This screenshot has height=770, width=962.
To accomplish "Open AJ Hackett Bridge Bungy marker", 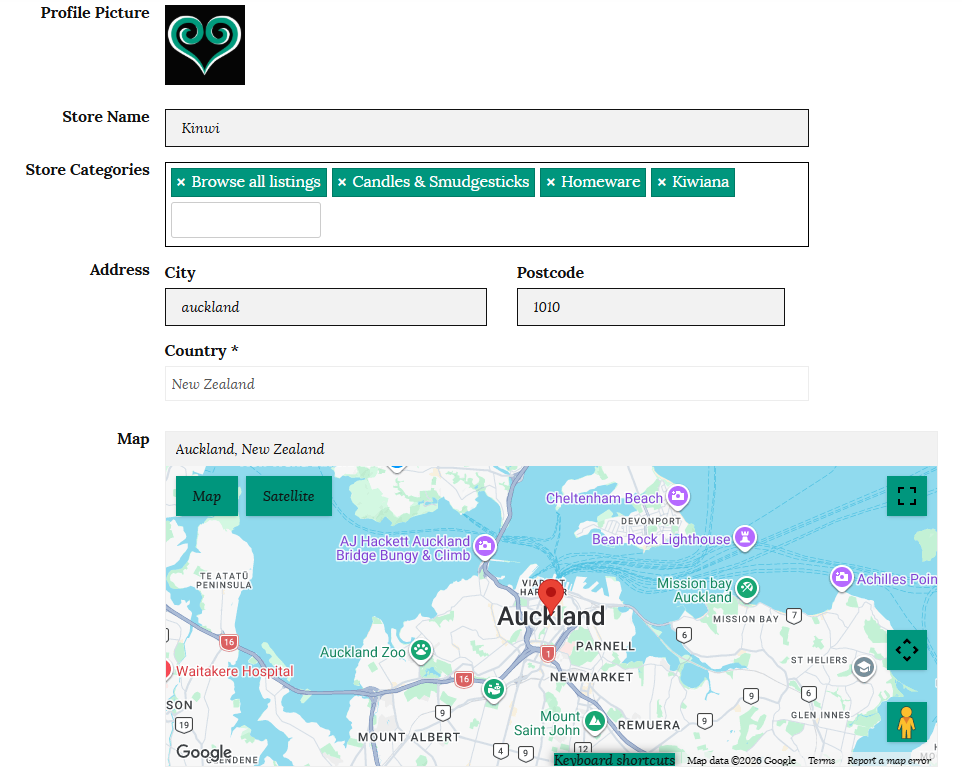I will pyautogui.click(x=485, y=546).
